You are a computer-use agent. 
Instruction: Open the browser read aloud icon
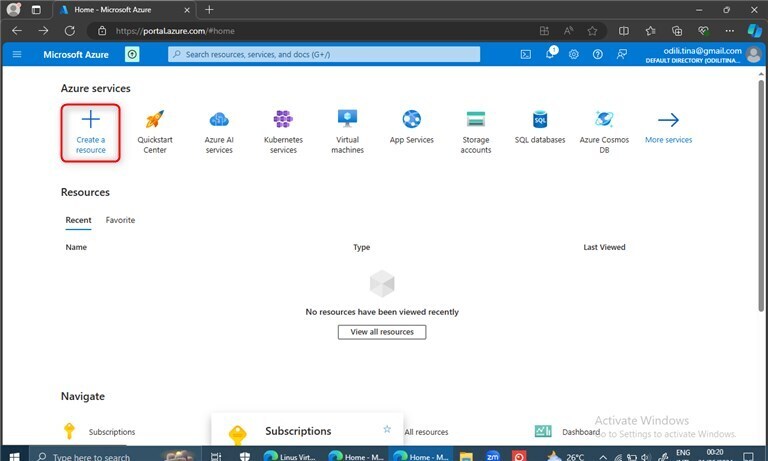(x=568, y=31)
